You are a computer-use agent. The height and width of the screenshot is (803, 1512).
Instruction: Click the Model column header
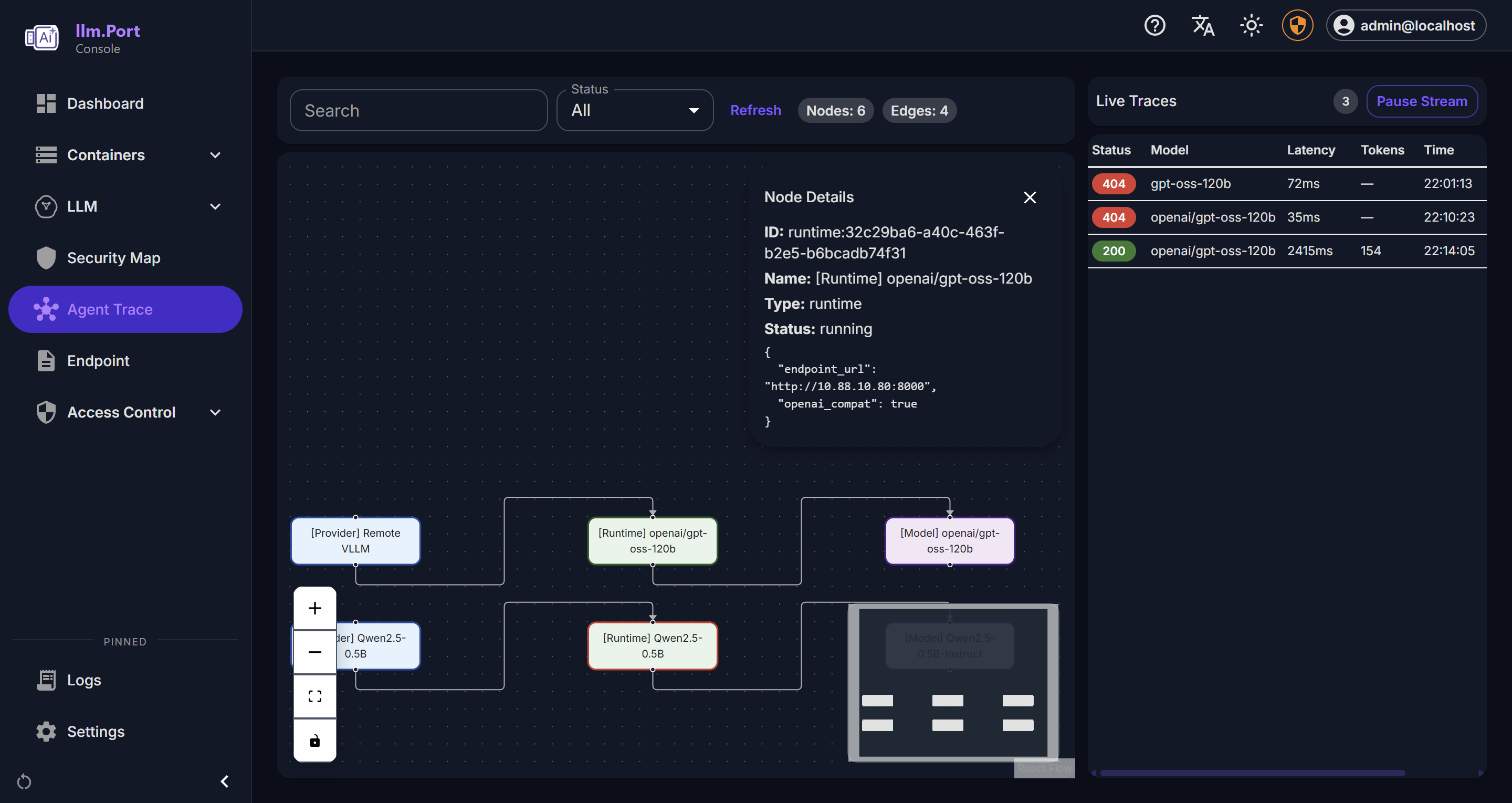click(1169, 150)
